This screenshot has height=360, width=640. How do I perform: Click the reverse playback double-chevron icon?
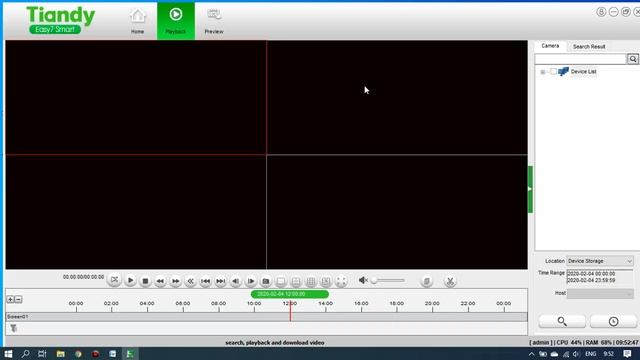(191, 281)
